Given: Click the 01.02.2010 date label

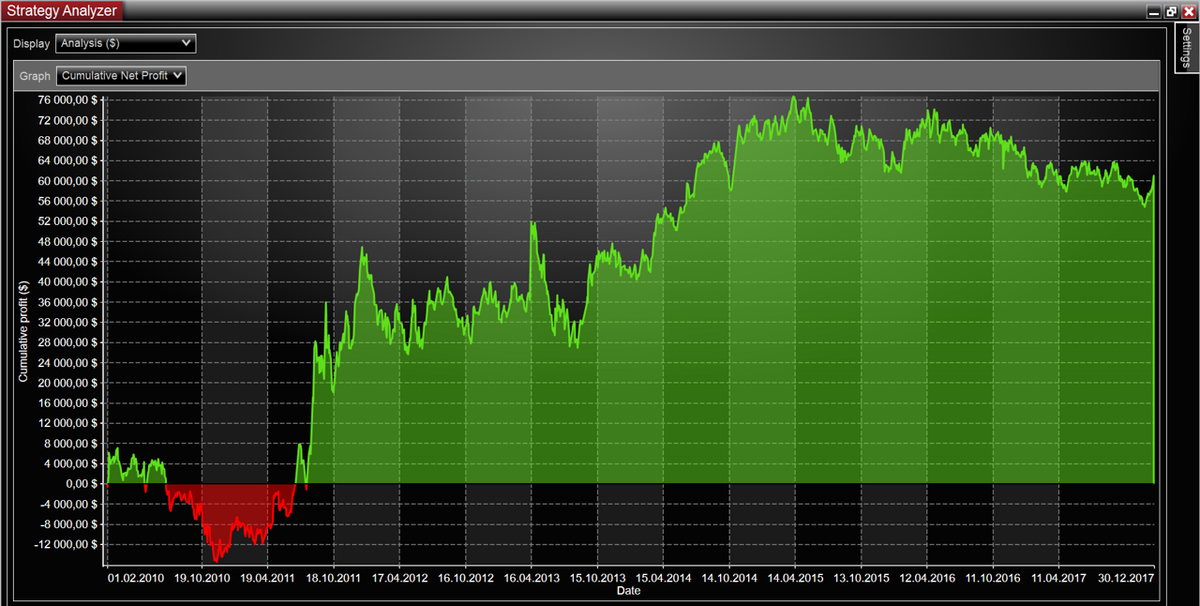Looking at the screenshot, I should 136,578.
